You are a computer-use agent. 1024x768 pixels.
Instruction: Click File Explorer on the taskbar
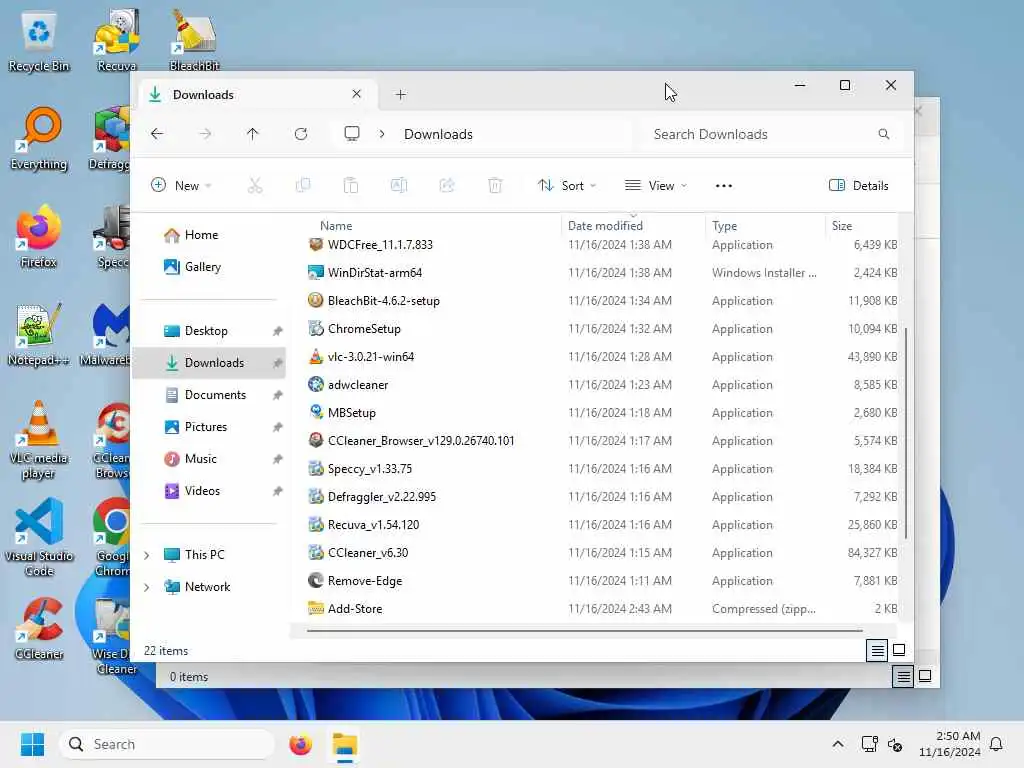click(x=344, y=744)
